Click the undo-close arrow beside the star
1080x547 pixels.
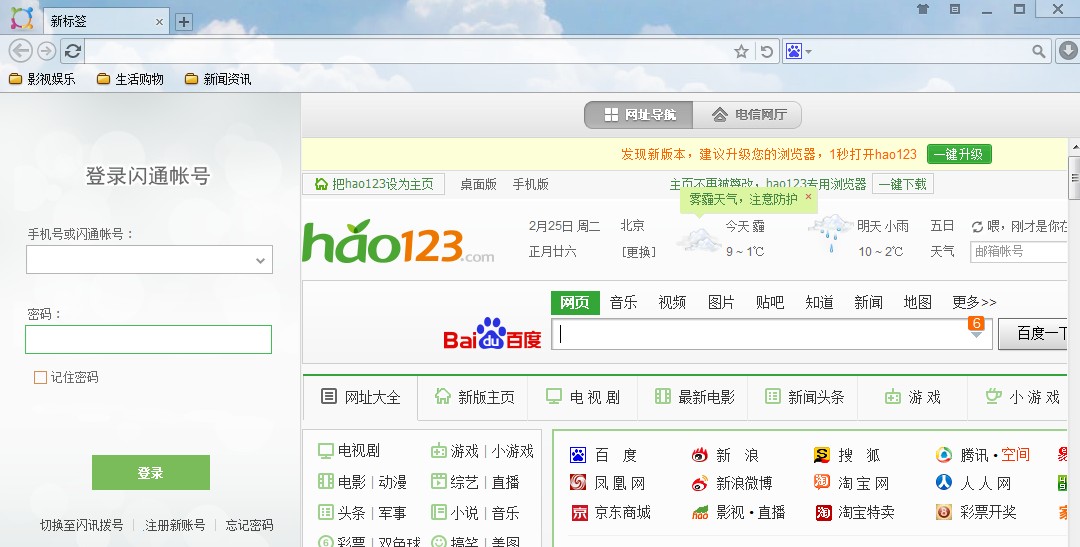(x=766, y=52)
